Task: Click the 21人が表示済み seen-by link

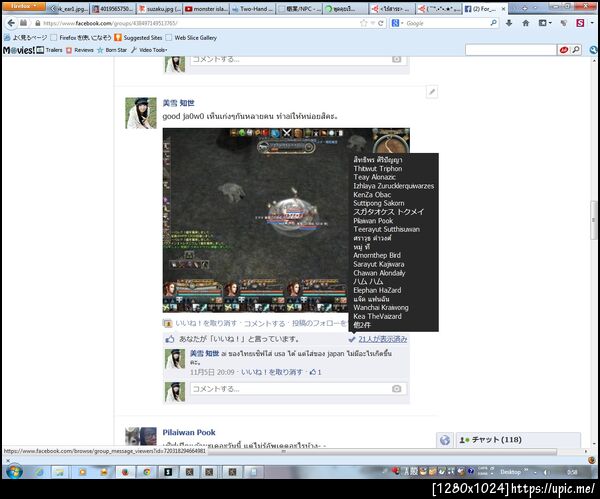Action: tap(382, 339)
